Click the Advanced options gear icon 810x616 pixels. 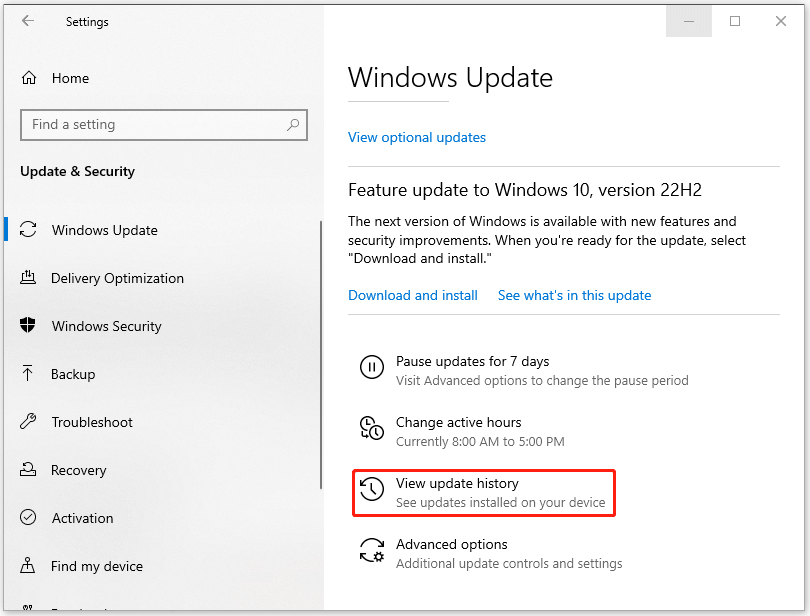point(372,550)
